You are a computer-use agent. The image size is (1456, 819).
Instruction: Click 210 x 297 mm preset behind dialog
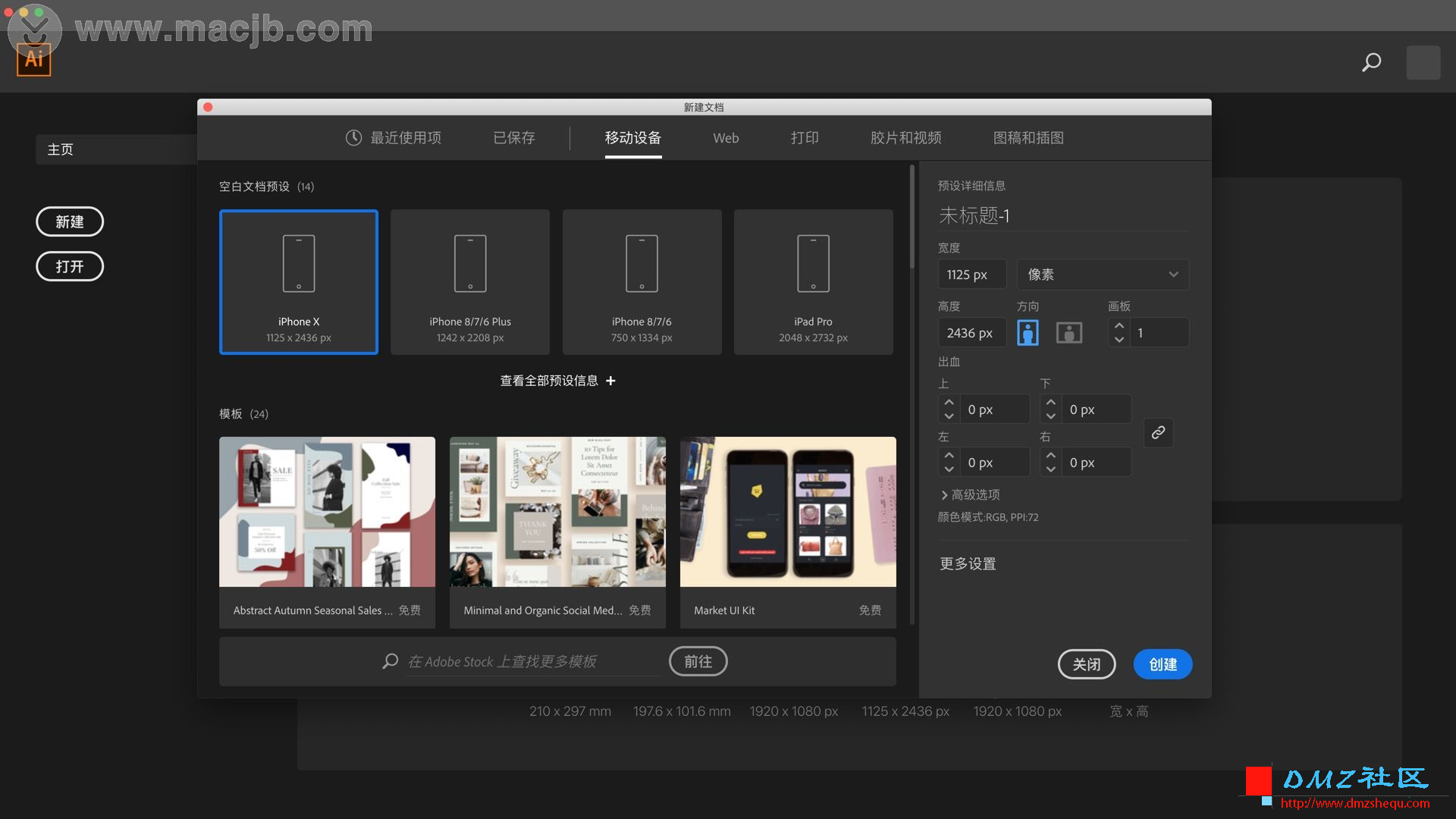point(570,711)
